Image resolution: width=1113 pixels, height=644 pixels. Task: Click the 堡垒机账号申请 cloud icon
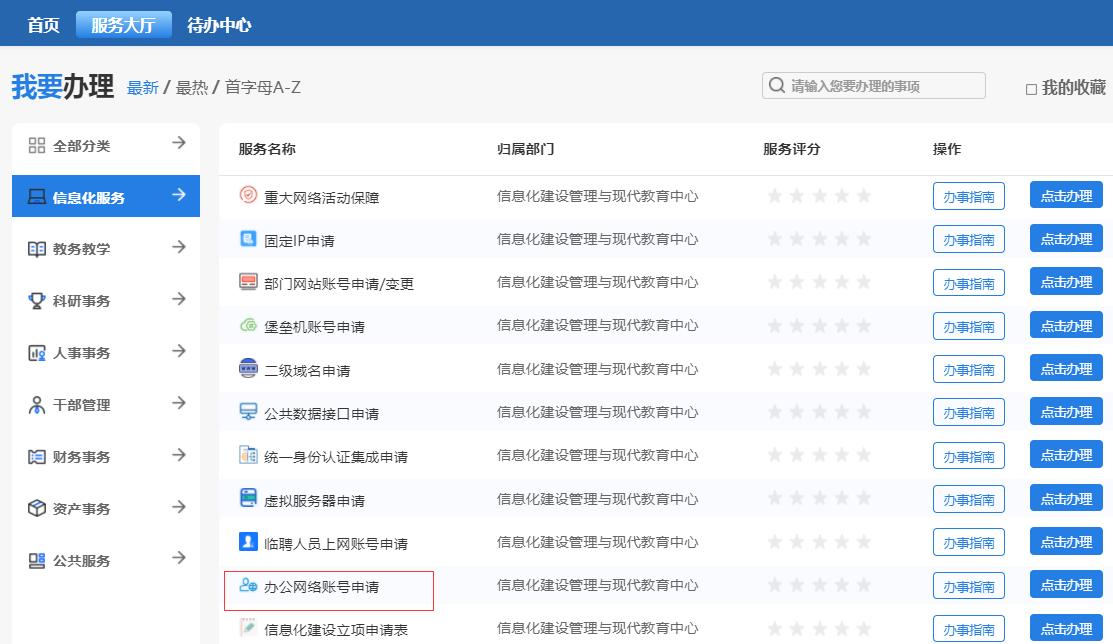pyautogui.click(x=248, y=325)
